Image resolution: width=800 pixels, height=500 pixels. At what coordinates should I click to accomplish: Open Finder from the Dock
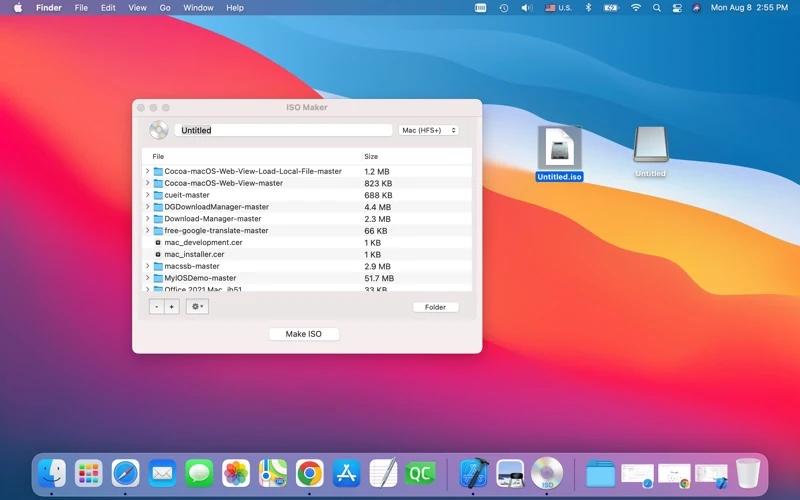52,473
